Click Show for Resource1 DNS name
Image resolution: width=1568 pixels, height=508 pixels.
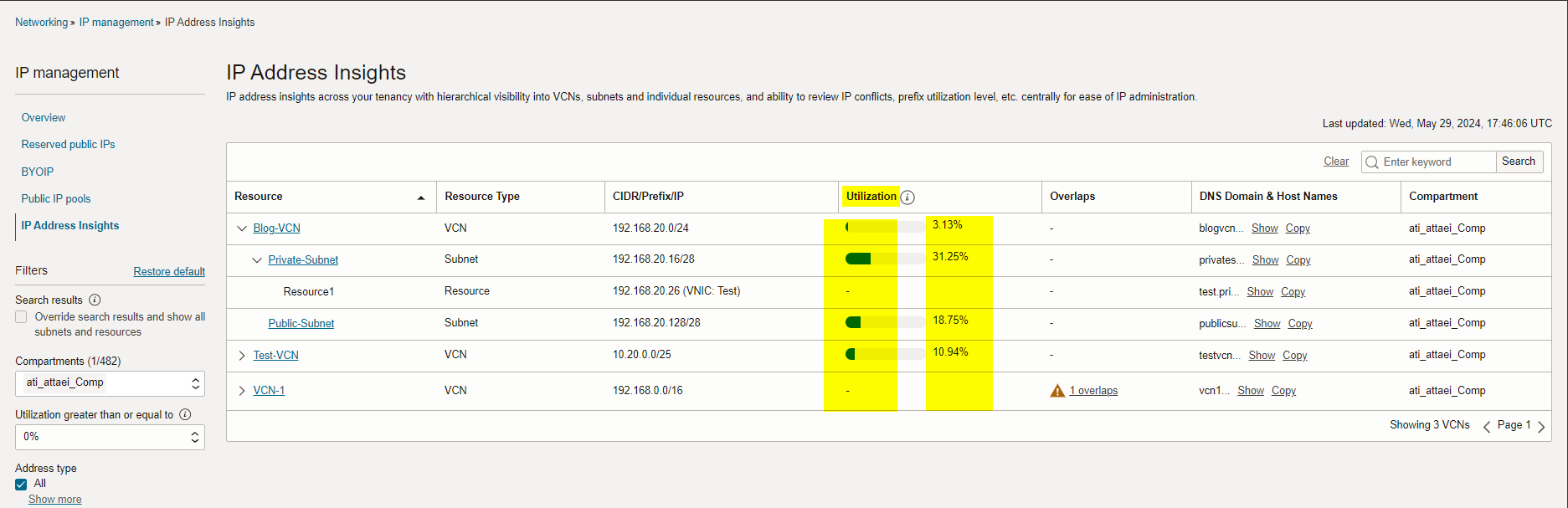[1260, 292]
